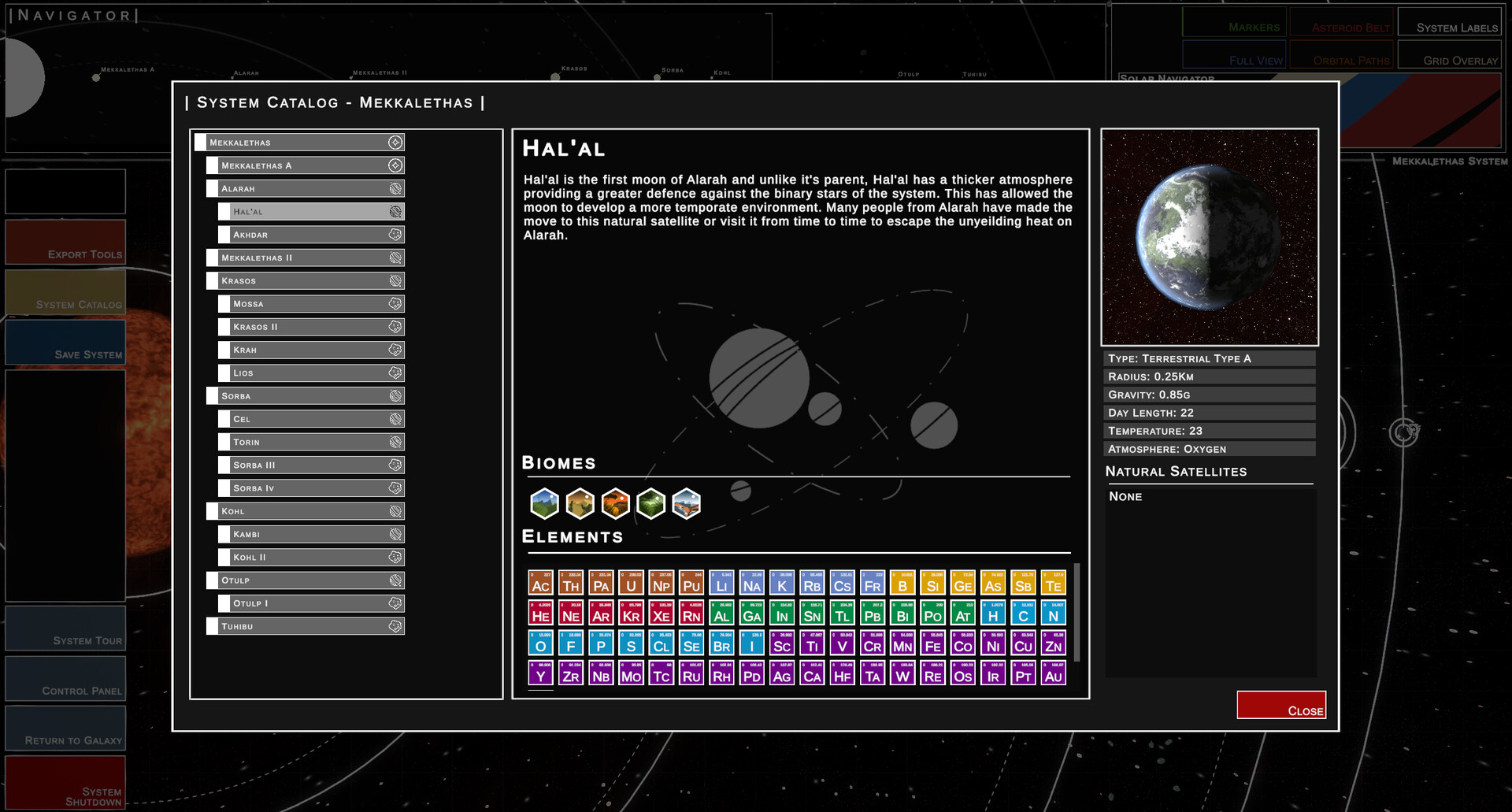The image size is (1512, 812).
Task: Click the Hal'al planet thumbnail image
Action: 1210,236
